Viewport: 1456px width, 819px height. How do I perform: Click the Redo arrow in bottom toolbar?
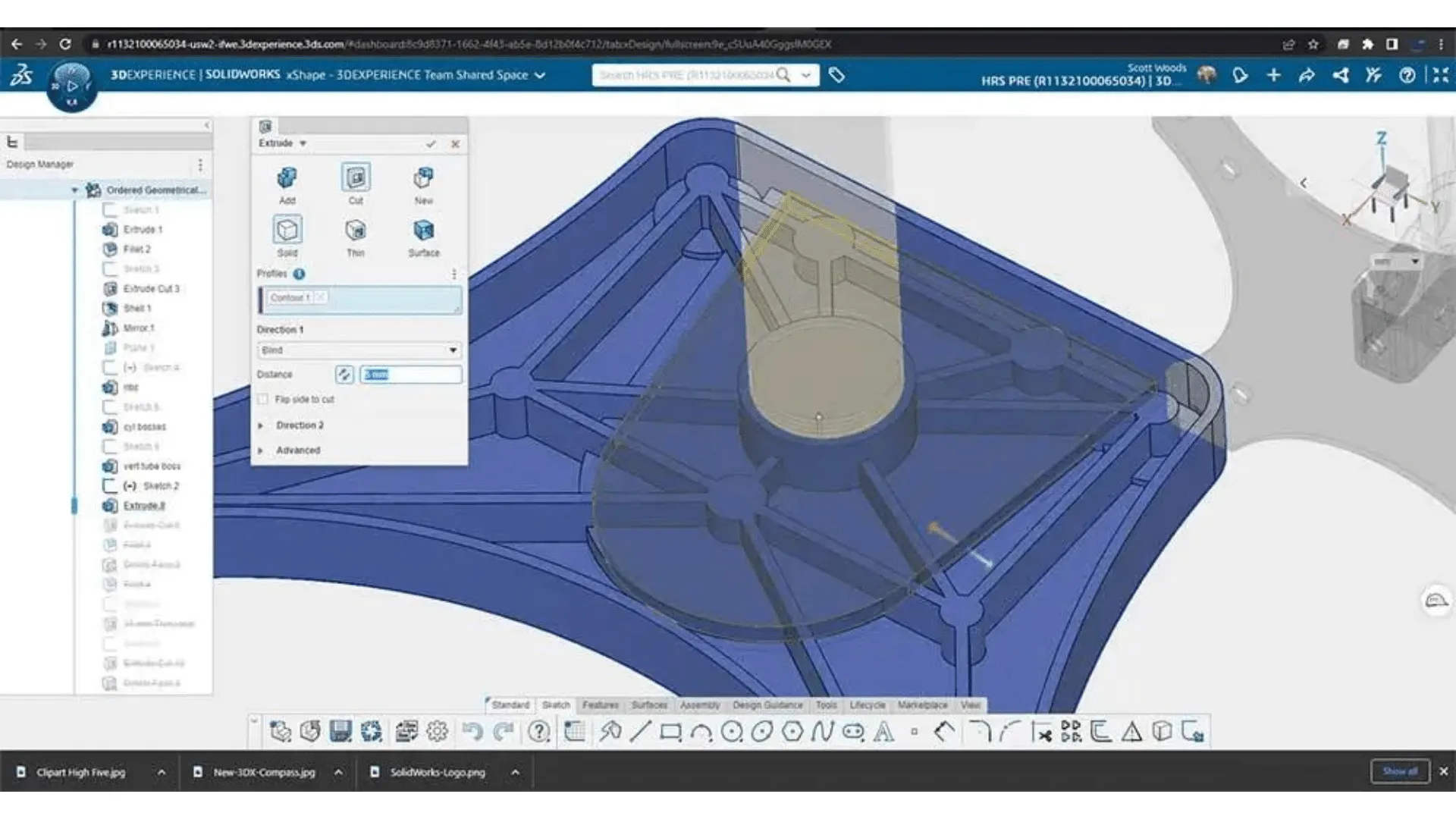coord(504,732)
